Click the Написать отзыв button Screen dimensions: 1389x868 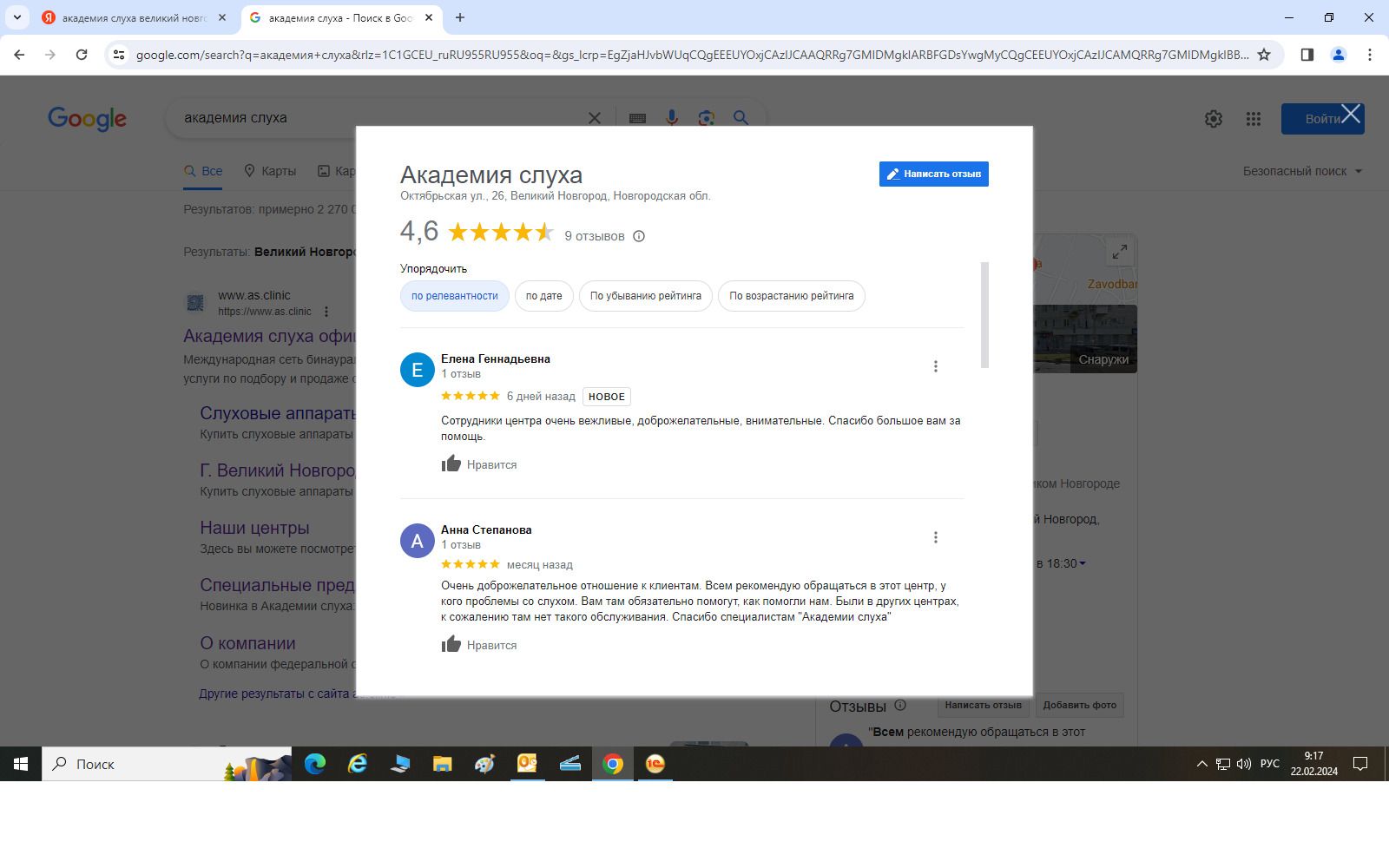[x=933, y=174]
